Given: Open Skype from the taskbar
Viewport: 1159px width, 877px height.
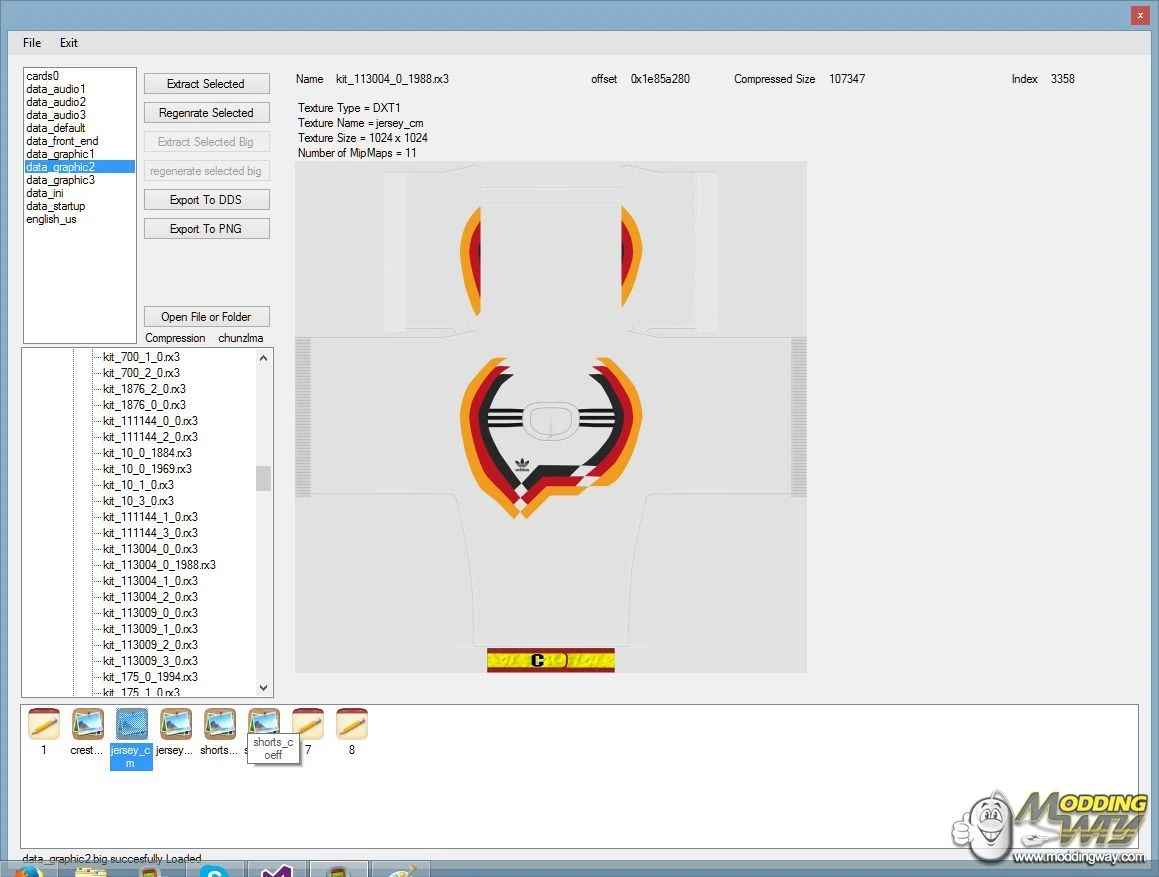Looking at the screenshot, I should [214, 870].
